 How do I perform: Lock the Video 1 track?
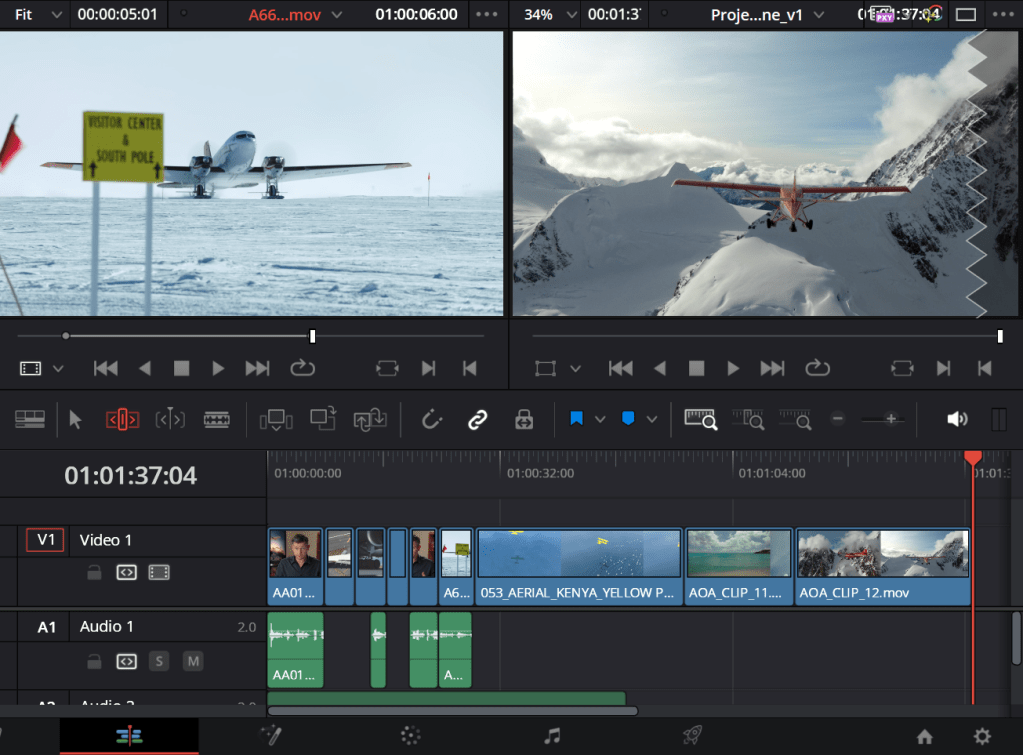93,573
